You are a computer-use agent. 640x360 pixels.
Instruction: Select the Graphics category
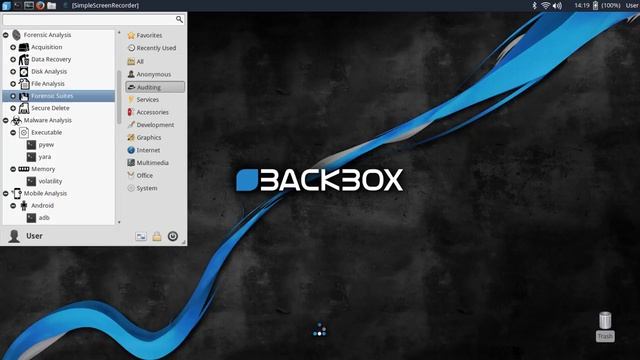point(155,138)
